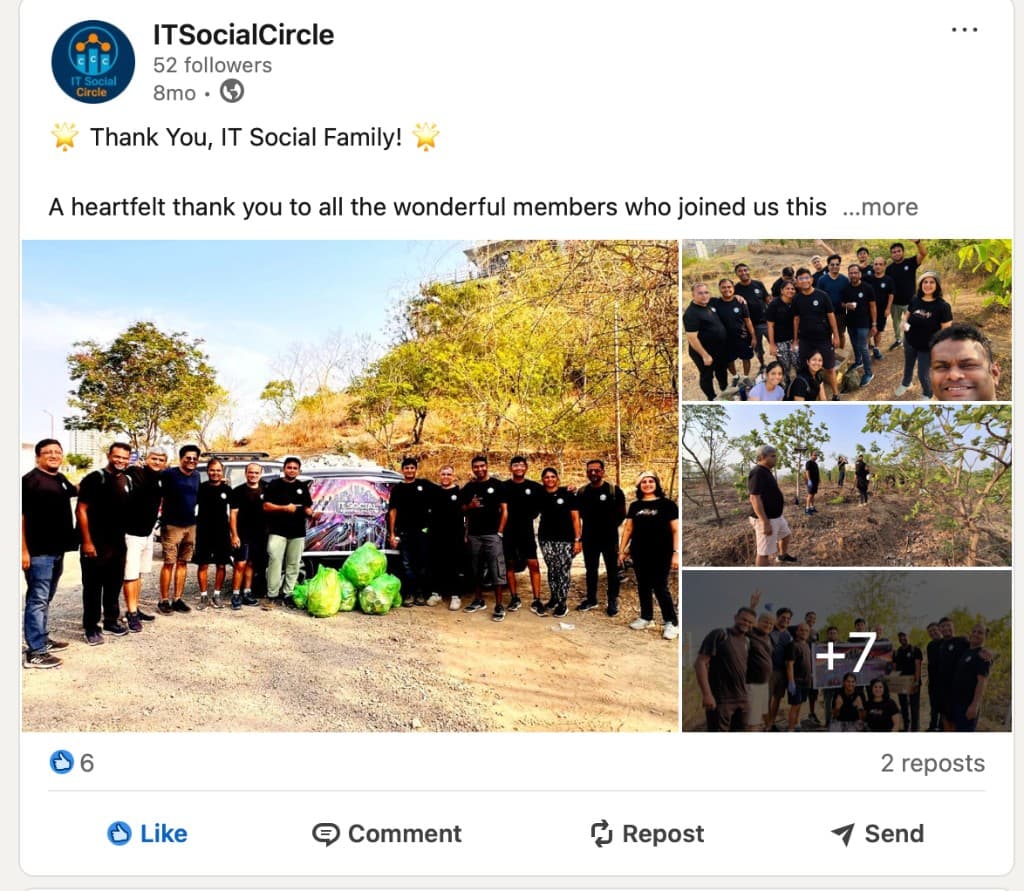Image resolution: width=1024 pixels, height=891 pixels.
Task: View the 2 reposts link
Action: [x=932, y=763]
